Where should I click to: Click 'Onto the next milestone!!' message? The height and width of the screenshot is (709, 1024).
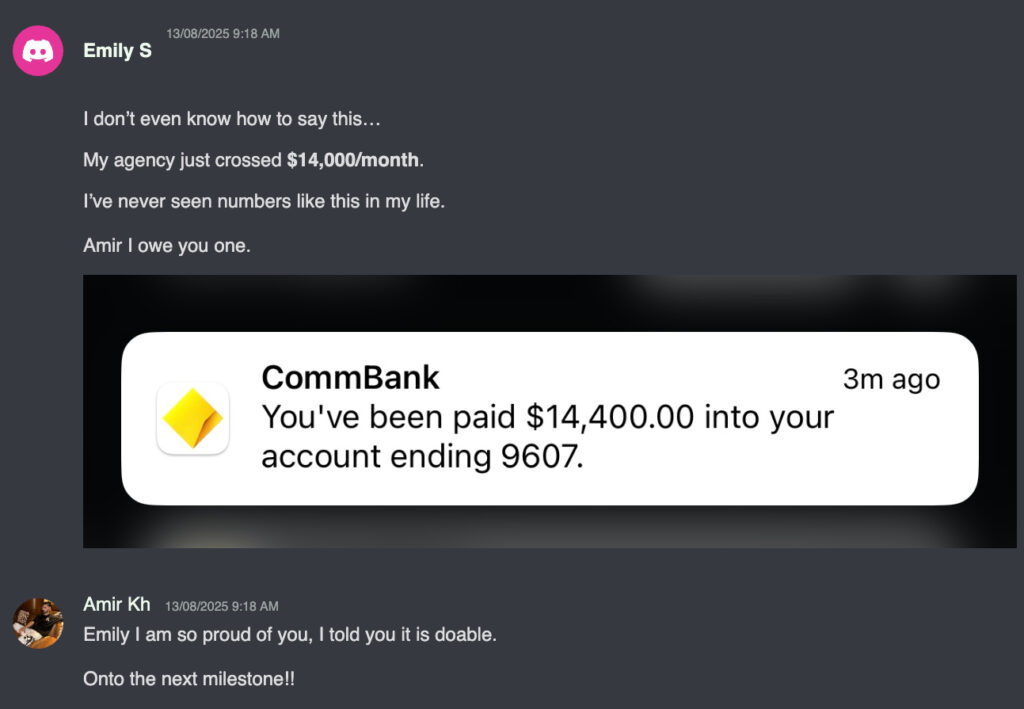click(x=189, y=679)
